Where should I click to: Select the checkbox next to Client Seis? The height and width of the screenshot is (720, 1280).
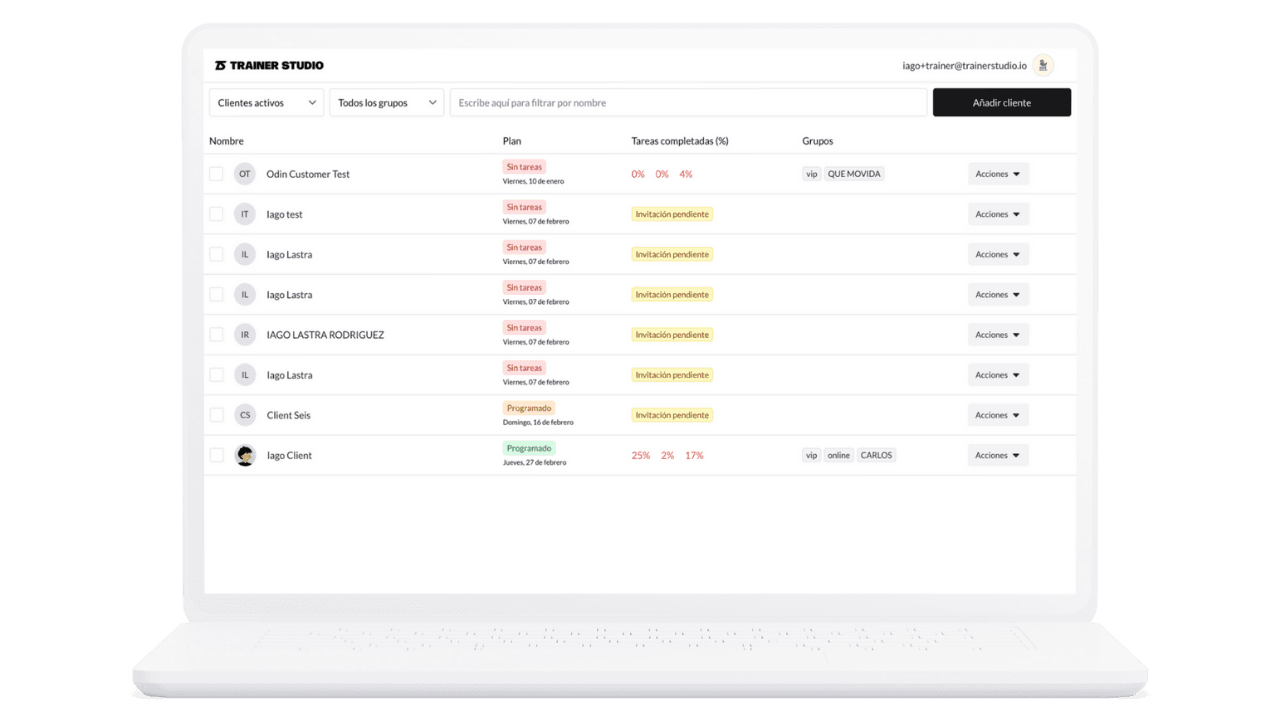[x=216, y=414]
